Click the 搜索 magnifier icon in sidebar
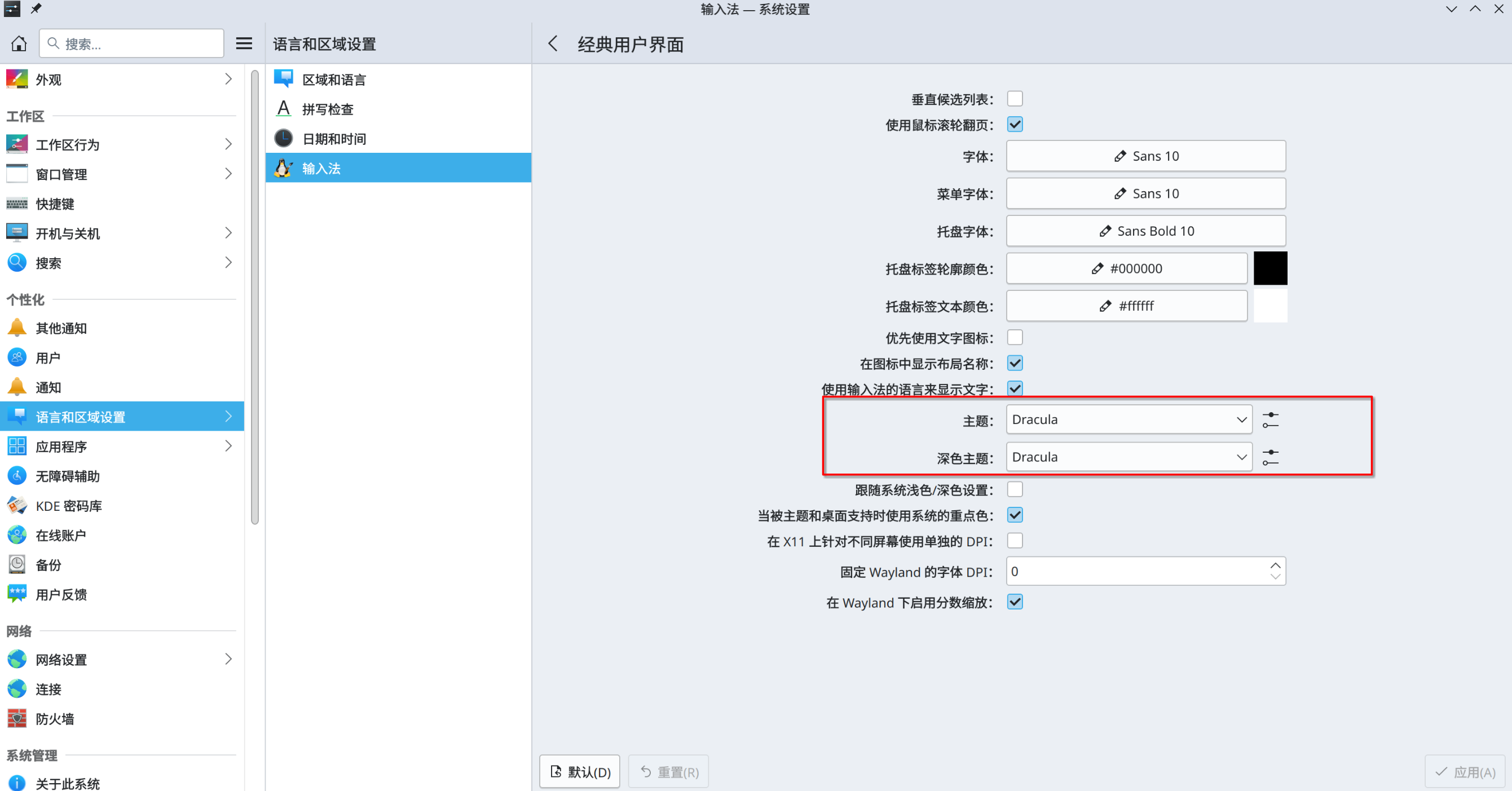The height and width of the screenshot is (791, 1512). coord(17,262)
